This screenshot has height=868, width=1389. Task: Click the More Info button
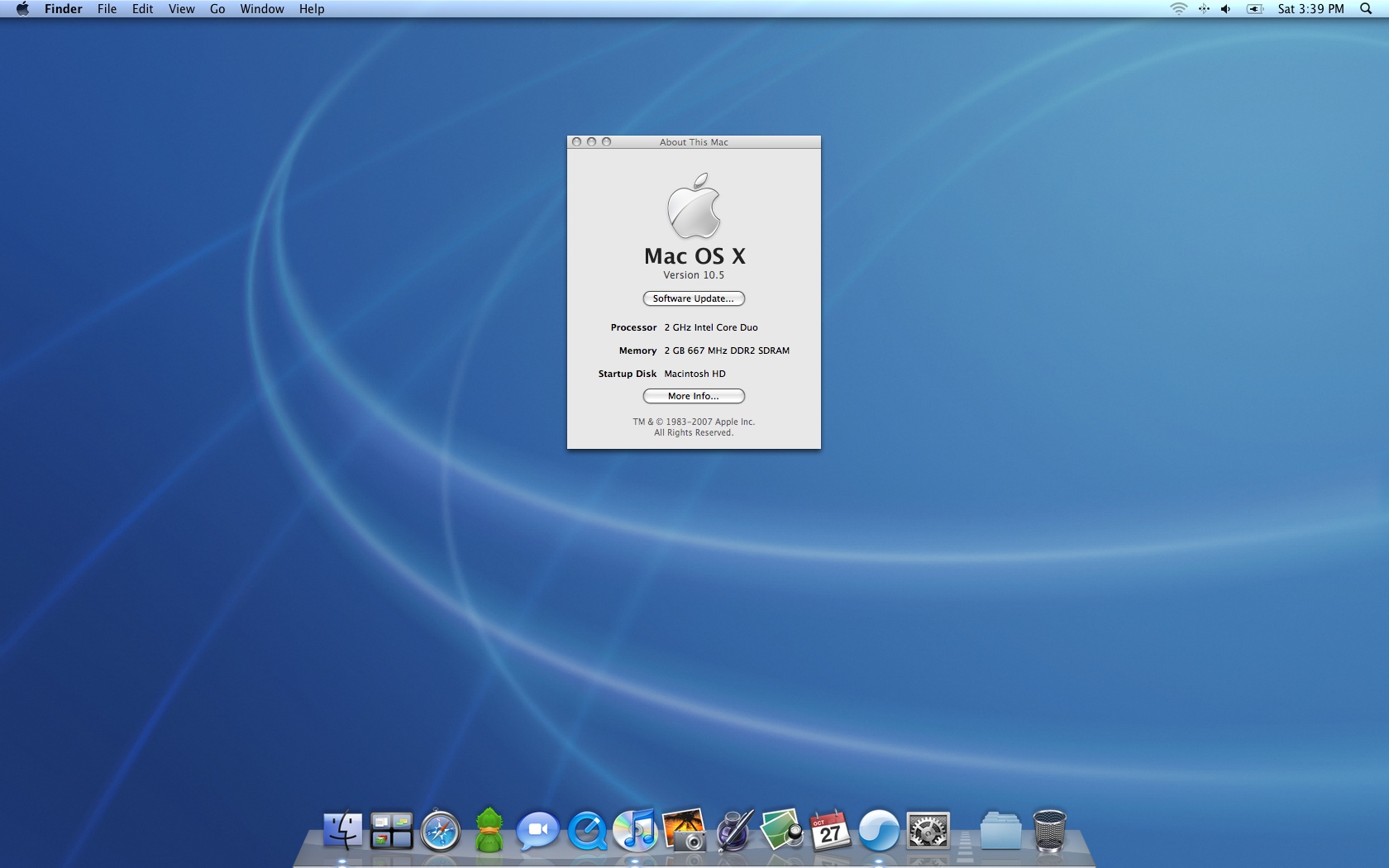point(694,396)
